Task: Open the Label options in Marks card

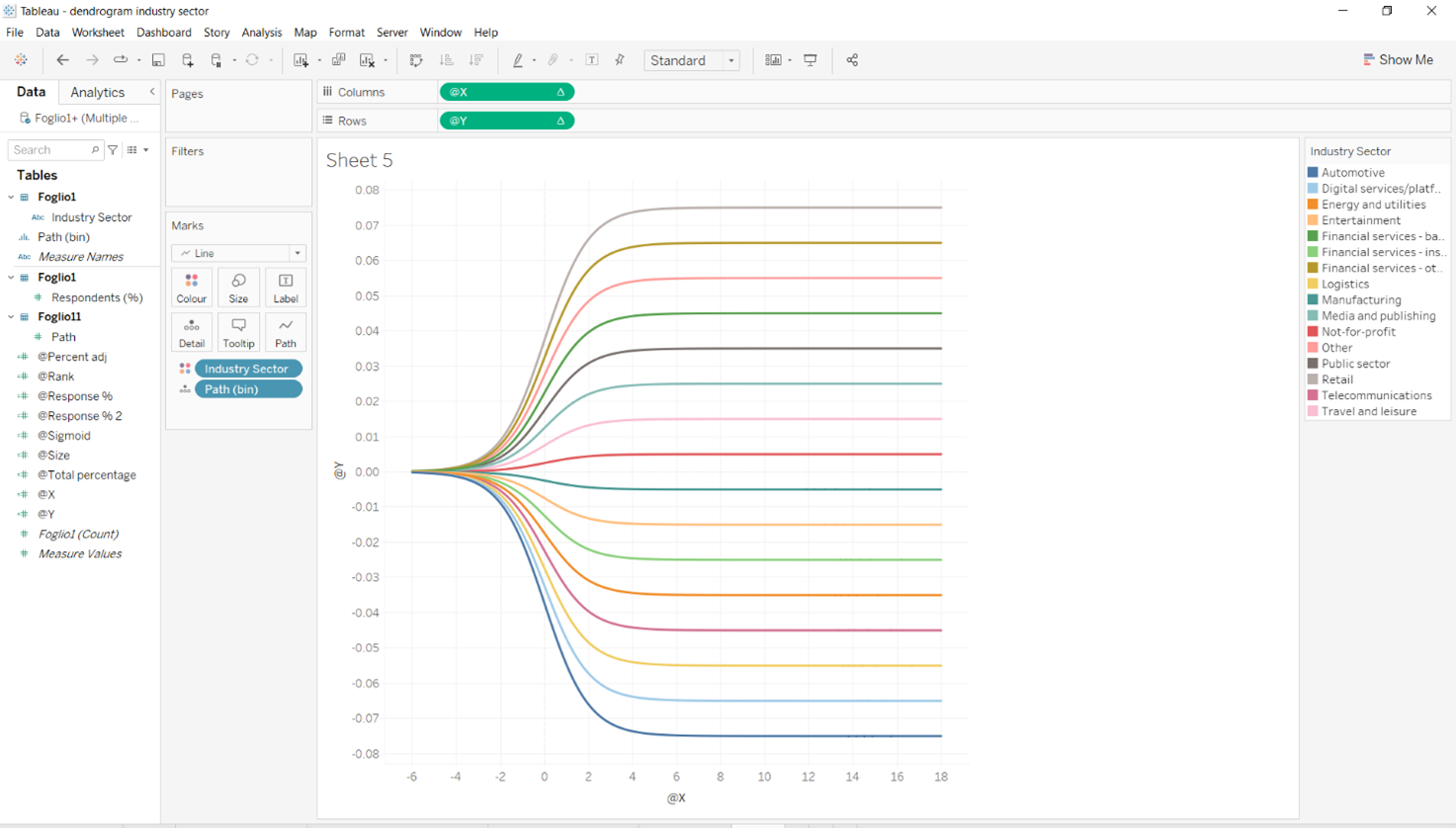Action: click(x=286, y=288)
